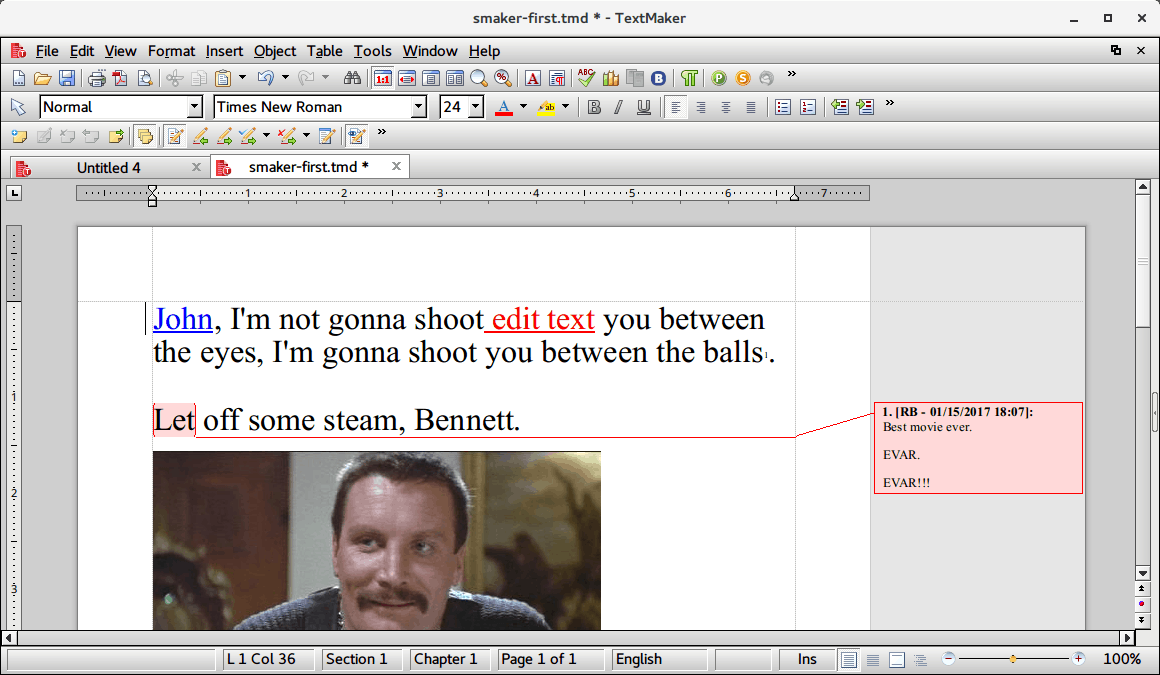Screen dimensions: 1160x675
Task: Click the John hyperlink in the document
Action: coord(183,320)
